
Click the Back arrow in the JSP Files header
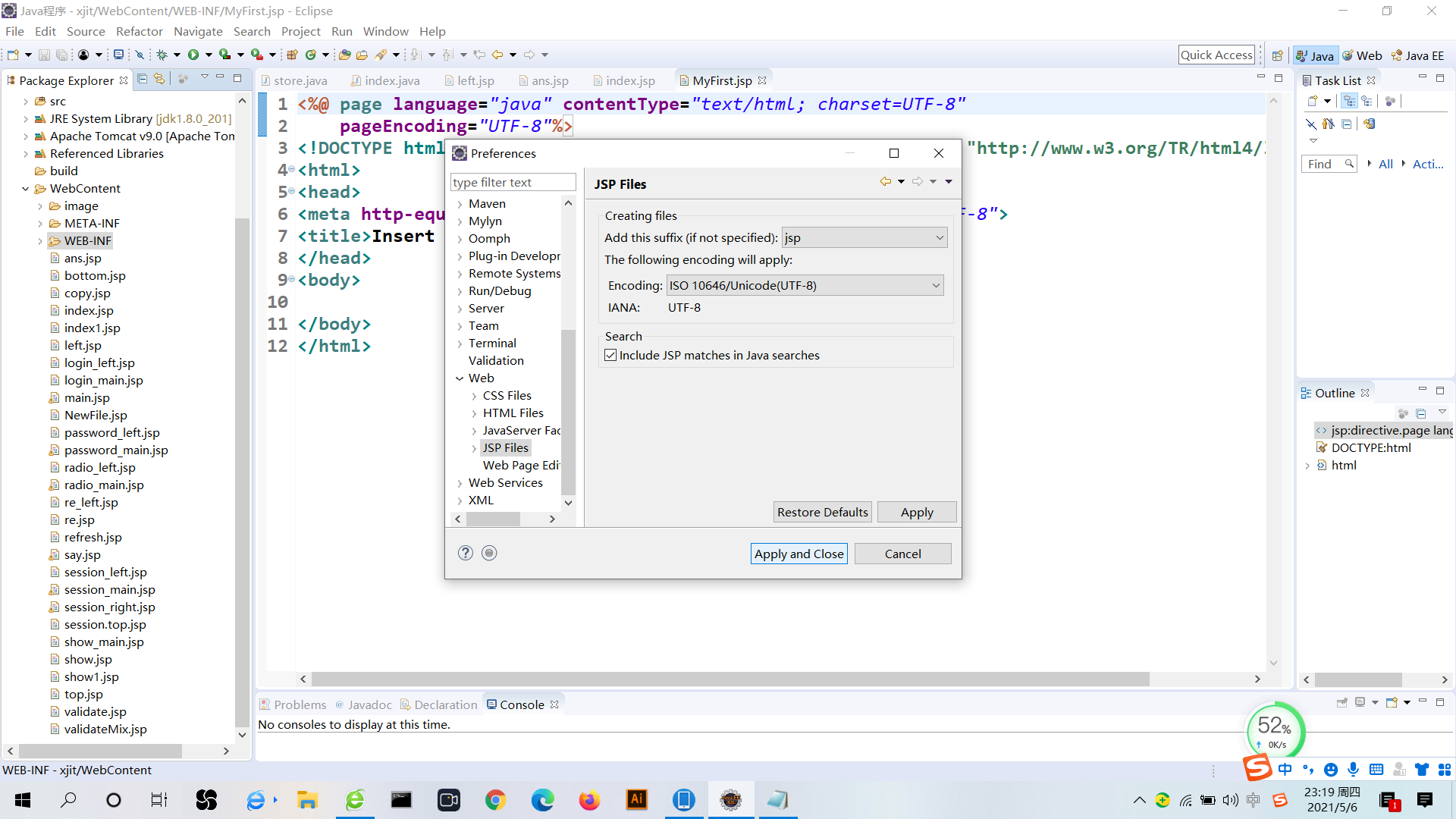click(x=885, y=181)
